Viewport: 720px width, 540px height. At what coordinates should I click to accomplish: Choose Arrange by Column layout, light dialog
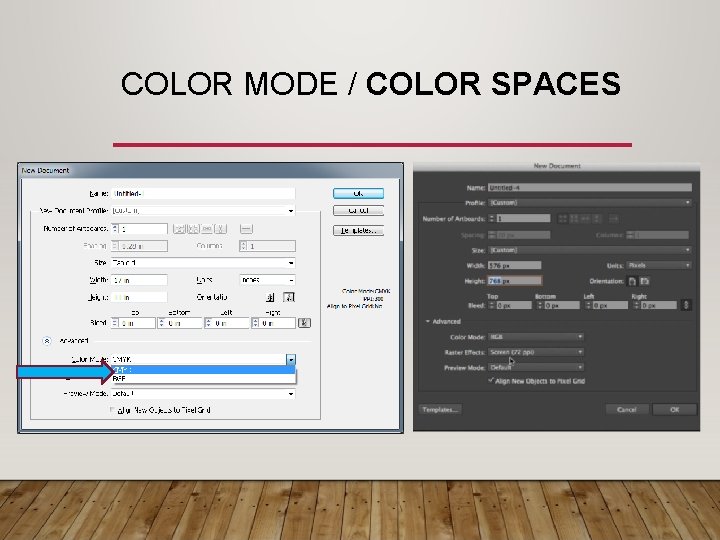tap(221, 229)
